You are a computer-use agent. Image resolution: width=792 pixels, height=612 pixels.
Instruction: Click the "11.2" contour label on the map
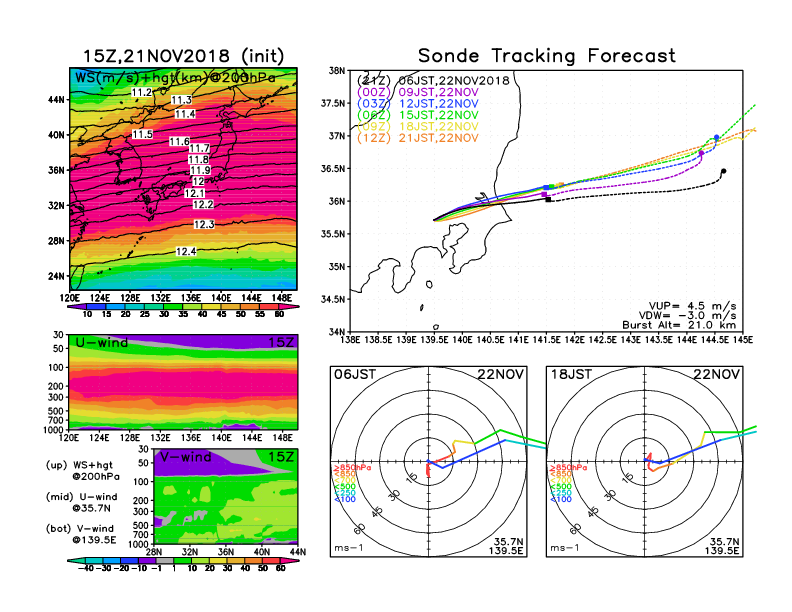click(x=141, y=92)
